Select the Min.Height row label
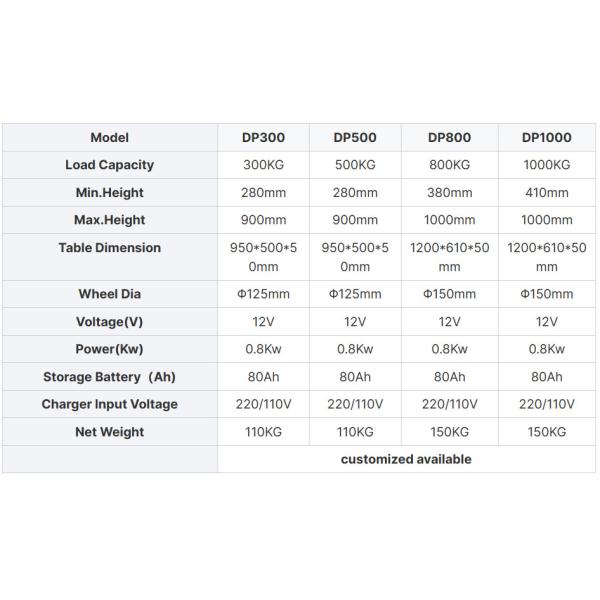 [109, 192]
